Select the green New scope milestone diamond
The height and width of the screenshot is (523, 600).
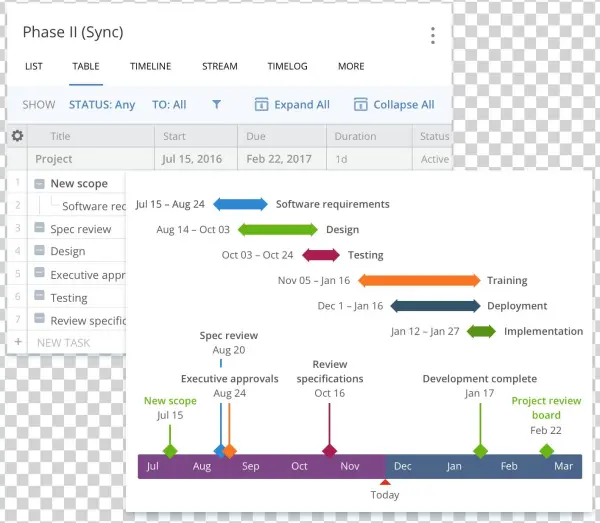pos(170,451)
